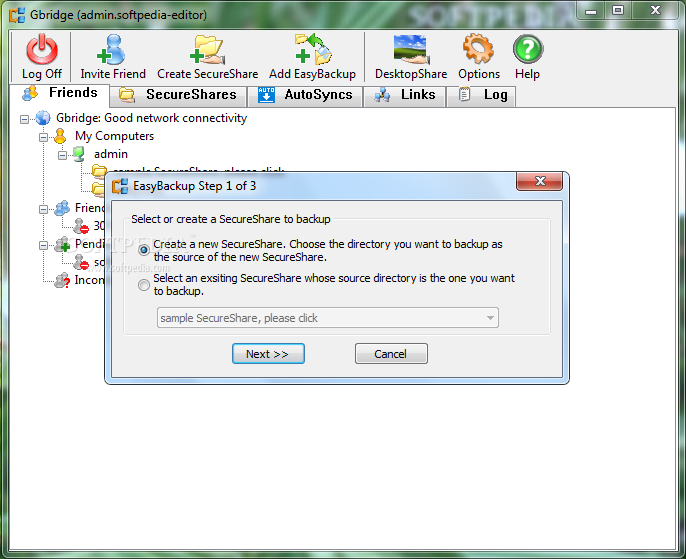
Task: Click the Log Off power icon
Action: (42, 49)
